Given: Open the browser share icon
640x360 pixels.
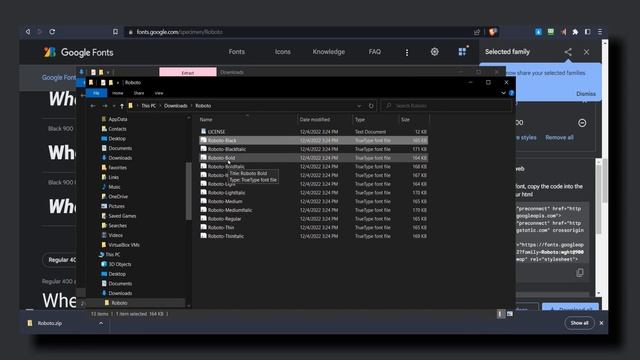Looking at the screenshot, I should (x=477, y=31).
